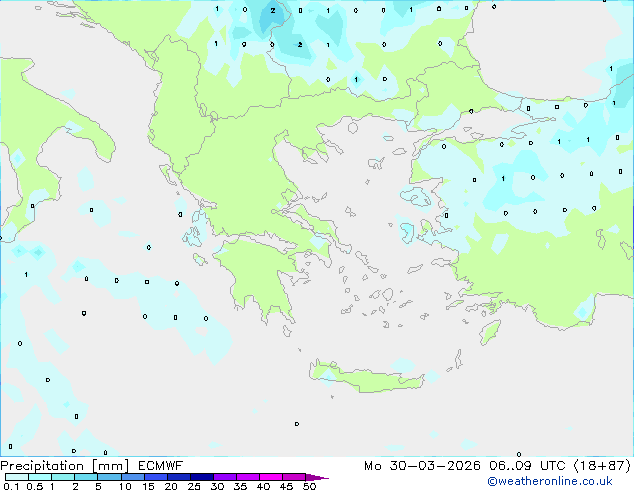Select the "45" legend scale label

pyautogui.click(x=286, y=486)
